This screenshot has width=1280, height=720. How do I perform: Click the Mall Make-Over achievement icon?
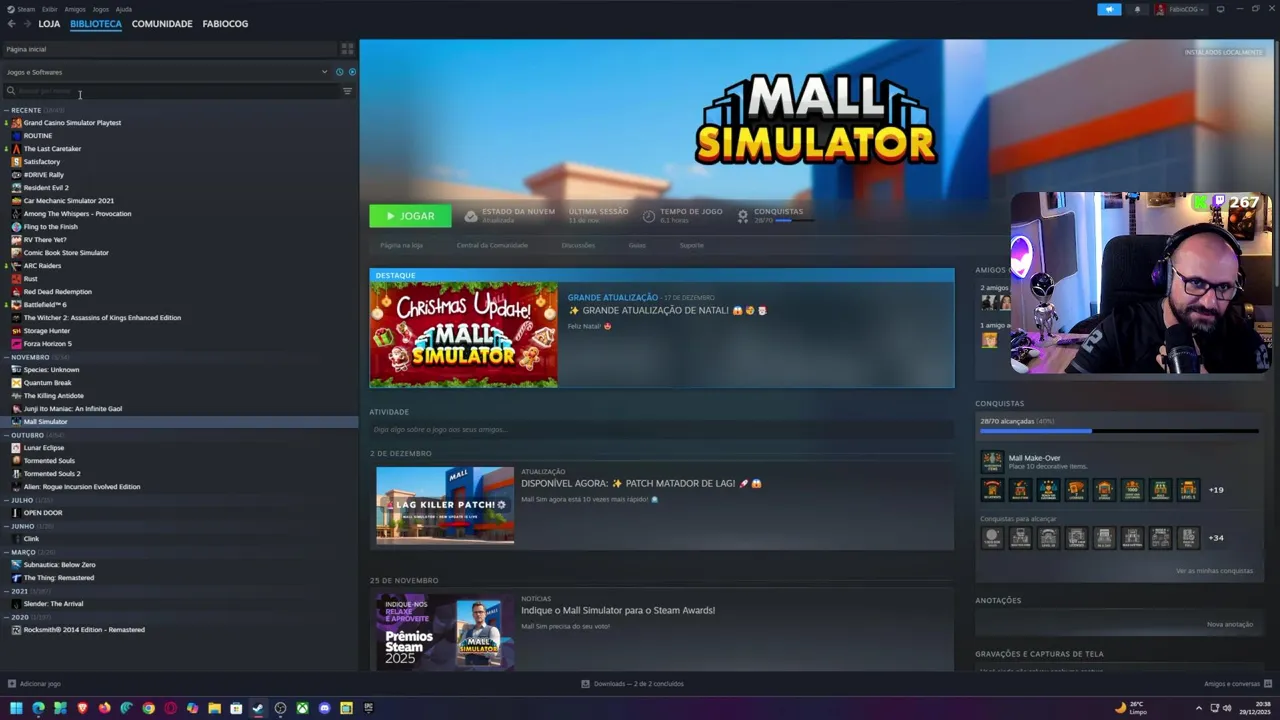[992, 462]
